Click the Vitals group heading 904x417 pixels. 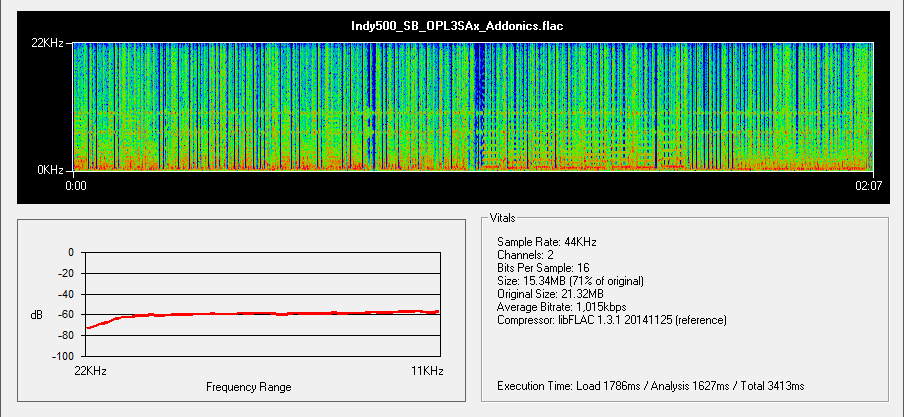[x=504, y=217]
